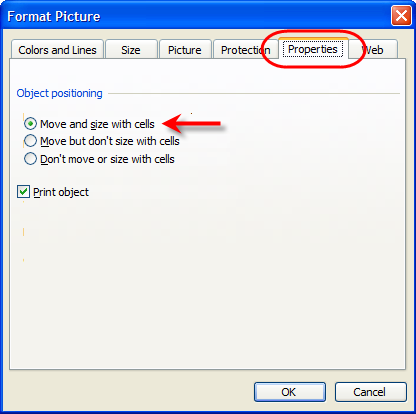This screenshot has width=416, height=414.
Task: Click the circled Properties tab
Action: [313, 49]
